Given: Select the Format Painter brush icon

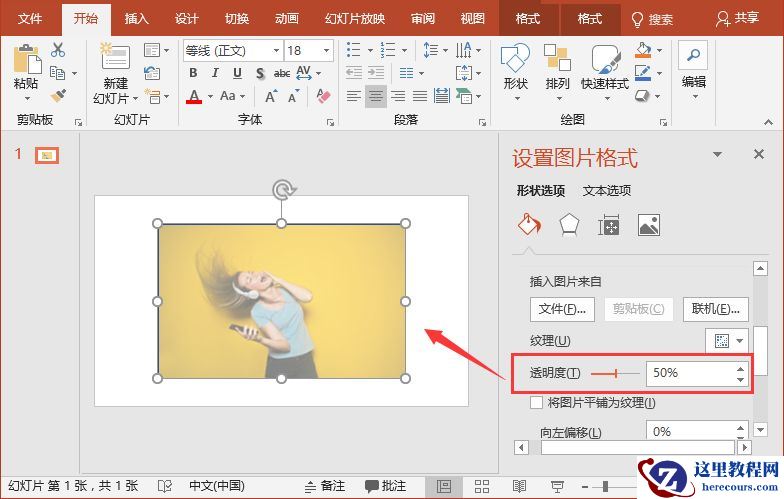Looking at the screenshot, I should tap(58, 96).
